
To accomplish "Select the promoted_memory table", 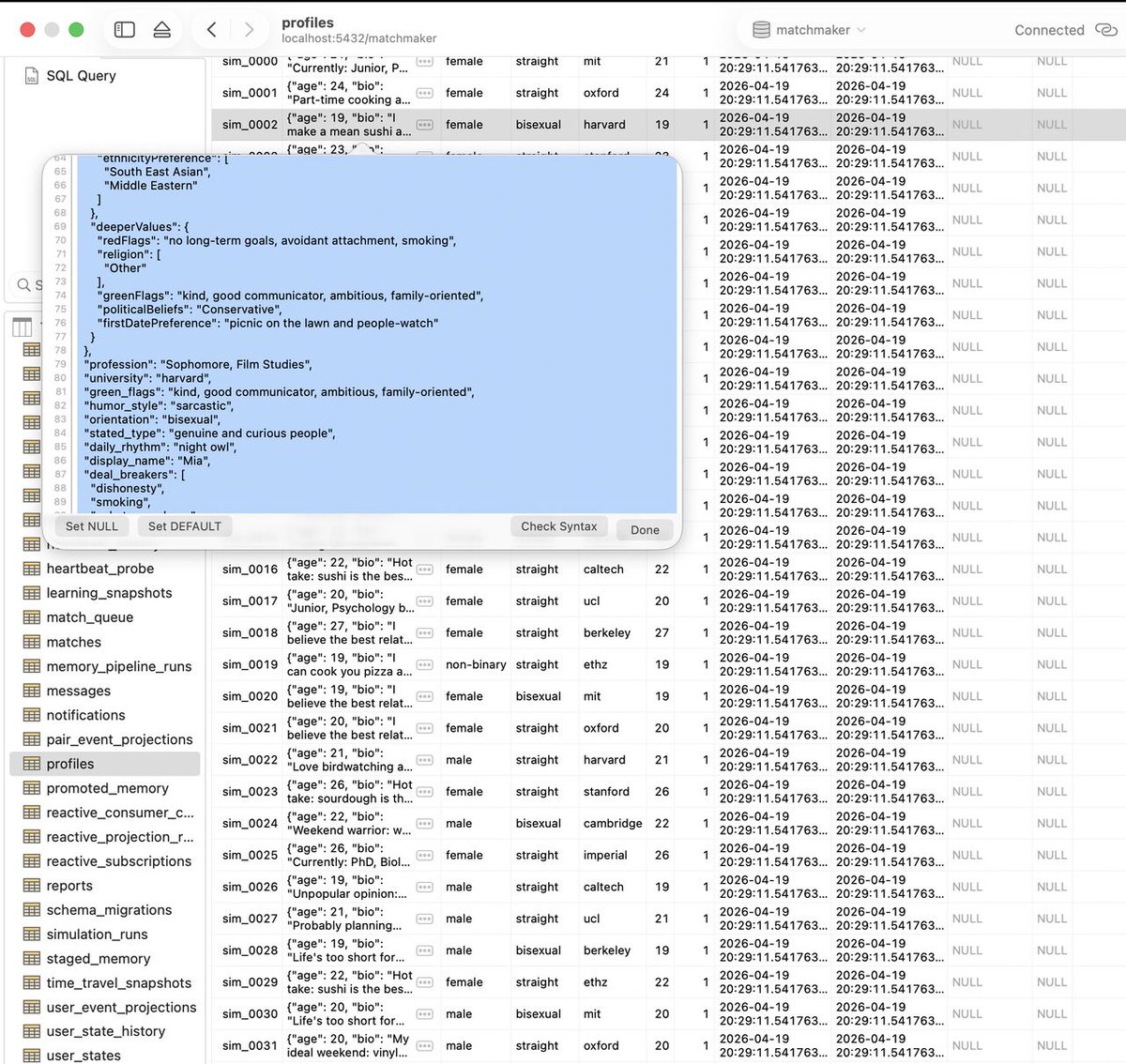I will [x=108, y=788].
